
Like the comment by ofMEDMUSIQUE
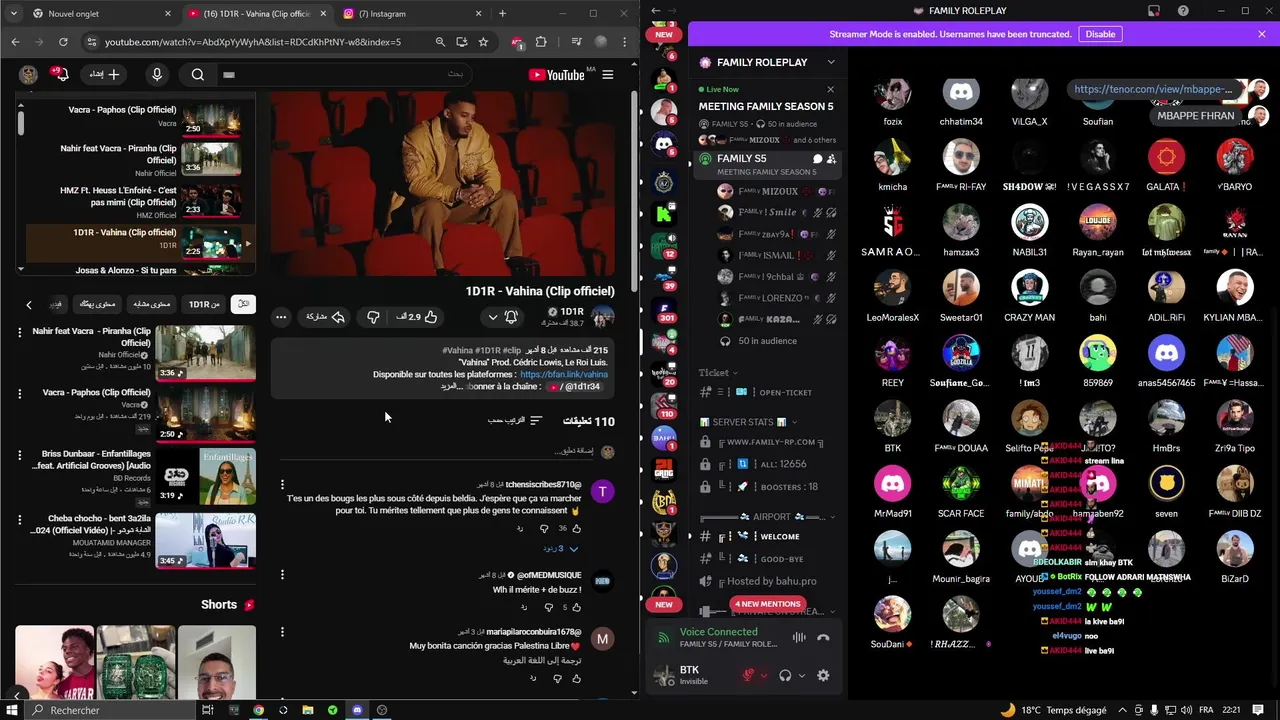point(577,607)
